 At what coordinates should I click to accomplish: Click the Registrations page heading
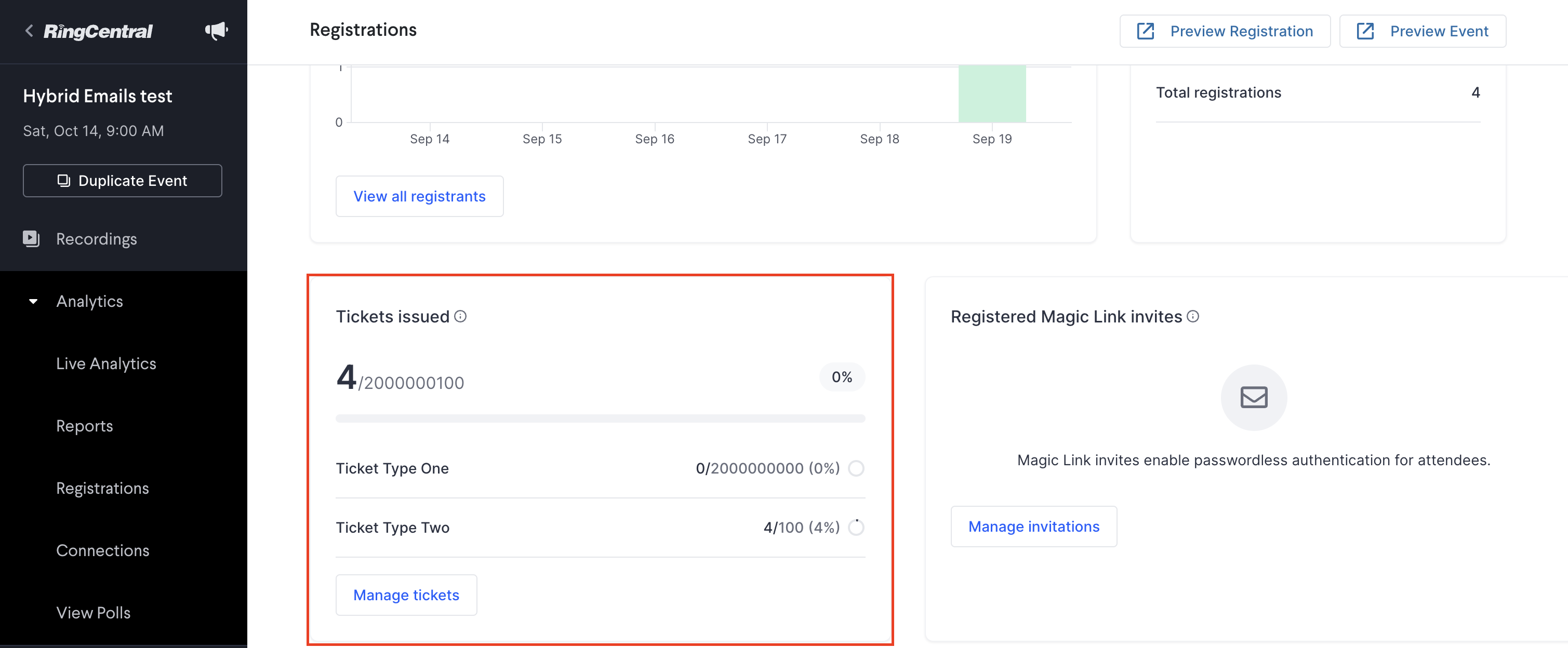click(363, 30)
